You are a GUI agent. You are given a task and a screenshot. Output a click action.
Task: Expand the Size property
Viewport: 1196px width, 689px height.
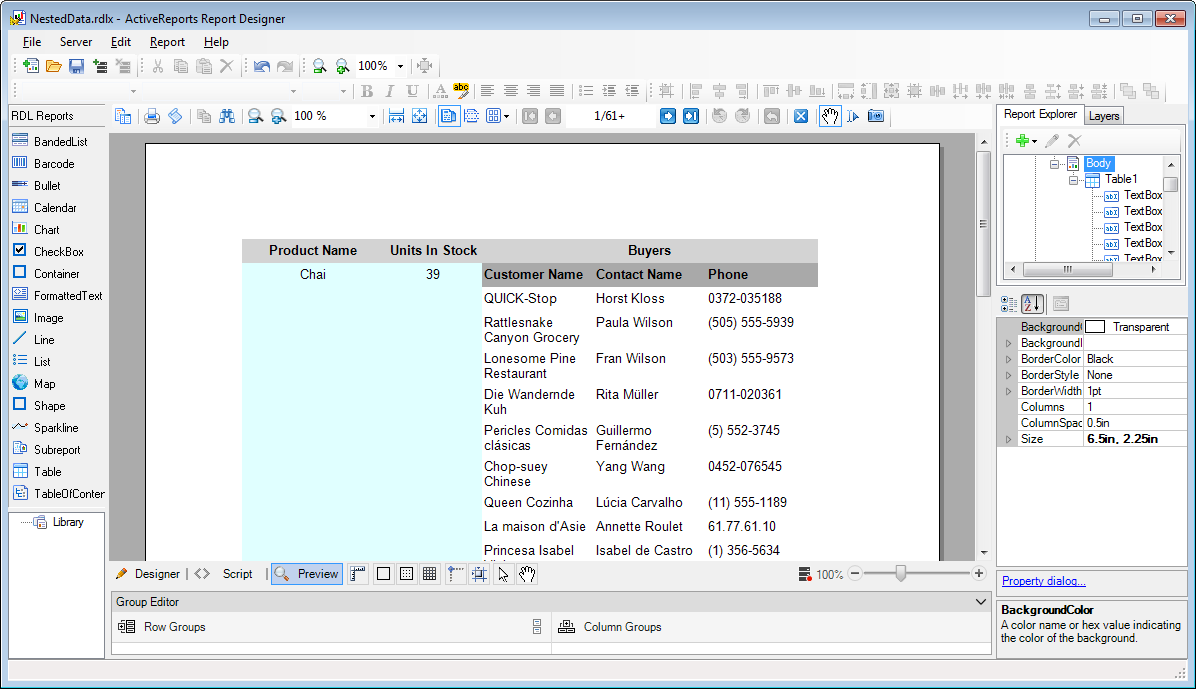coord(1008,439)
